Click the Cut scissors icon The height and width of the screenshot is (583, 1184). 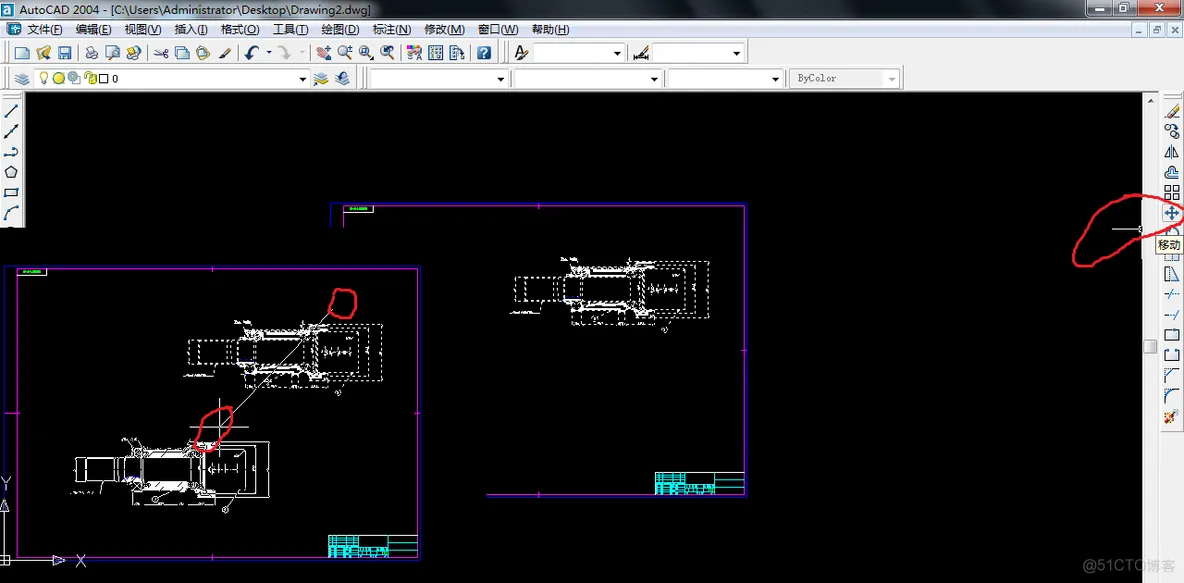pyautogui.click(x=161, y=53)
